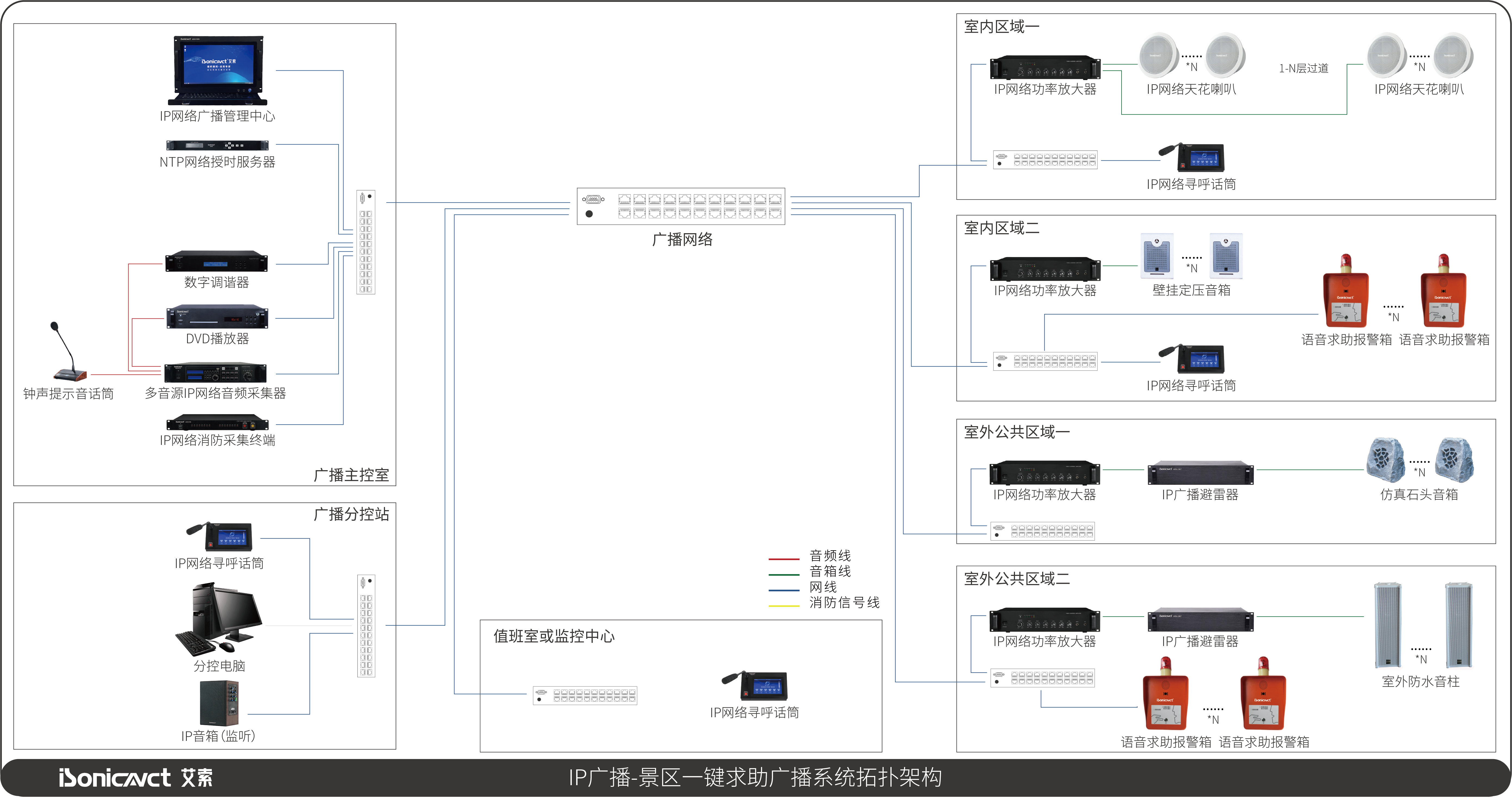Screen dimensions: 1512x808
Task: Click the IP网络消防采集终端 device
Action: [217, 423]
